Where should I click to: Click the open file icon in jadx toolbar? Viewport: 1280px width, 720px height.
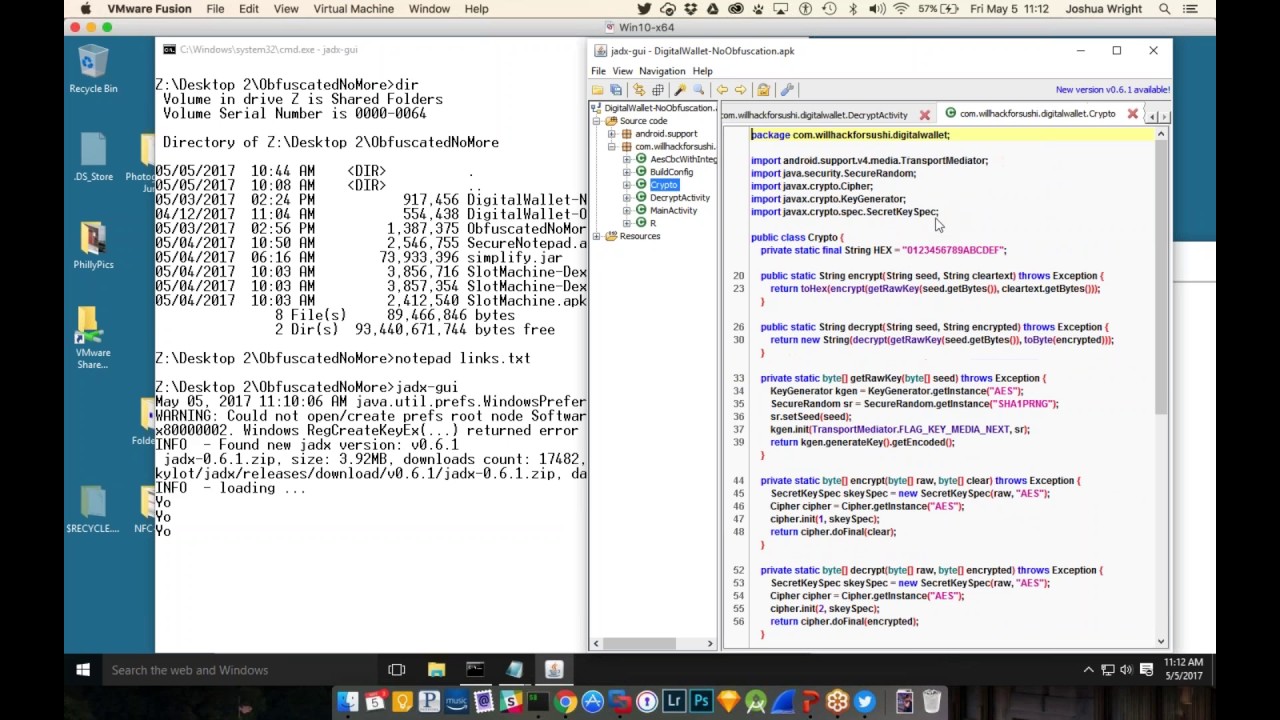tap(597, 90)
